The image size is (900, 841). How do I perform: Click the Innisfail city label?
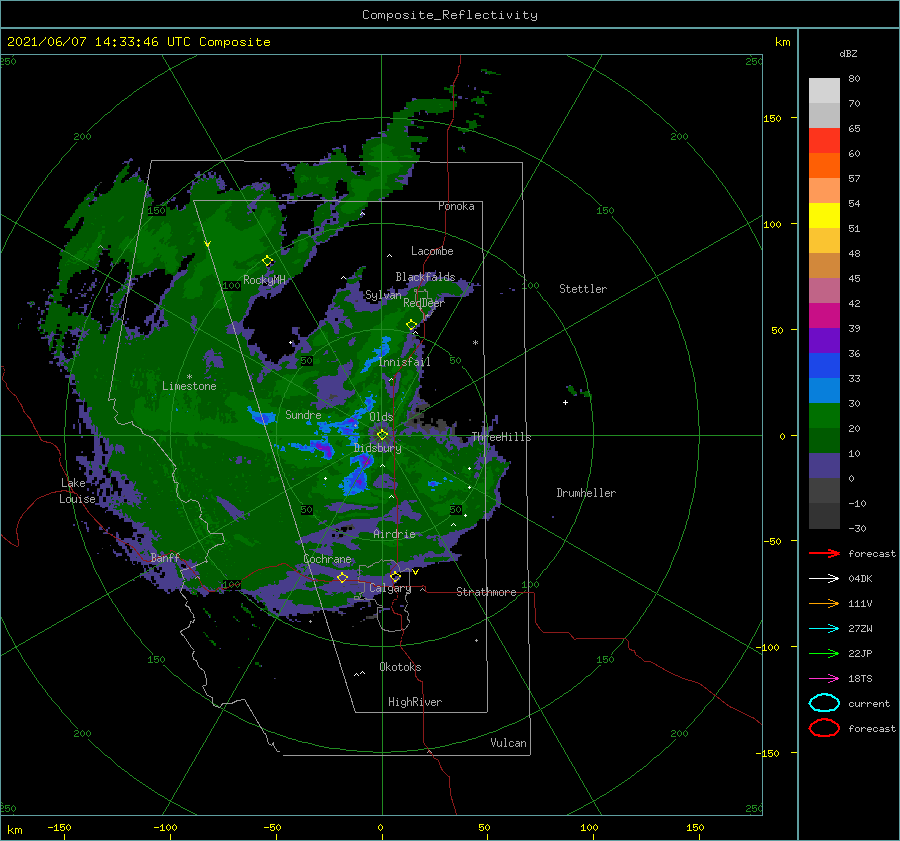click(405, 362)
